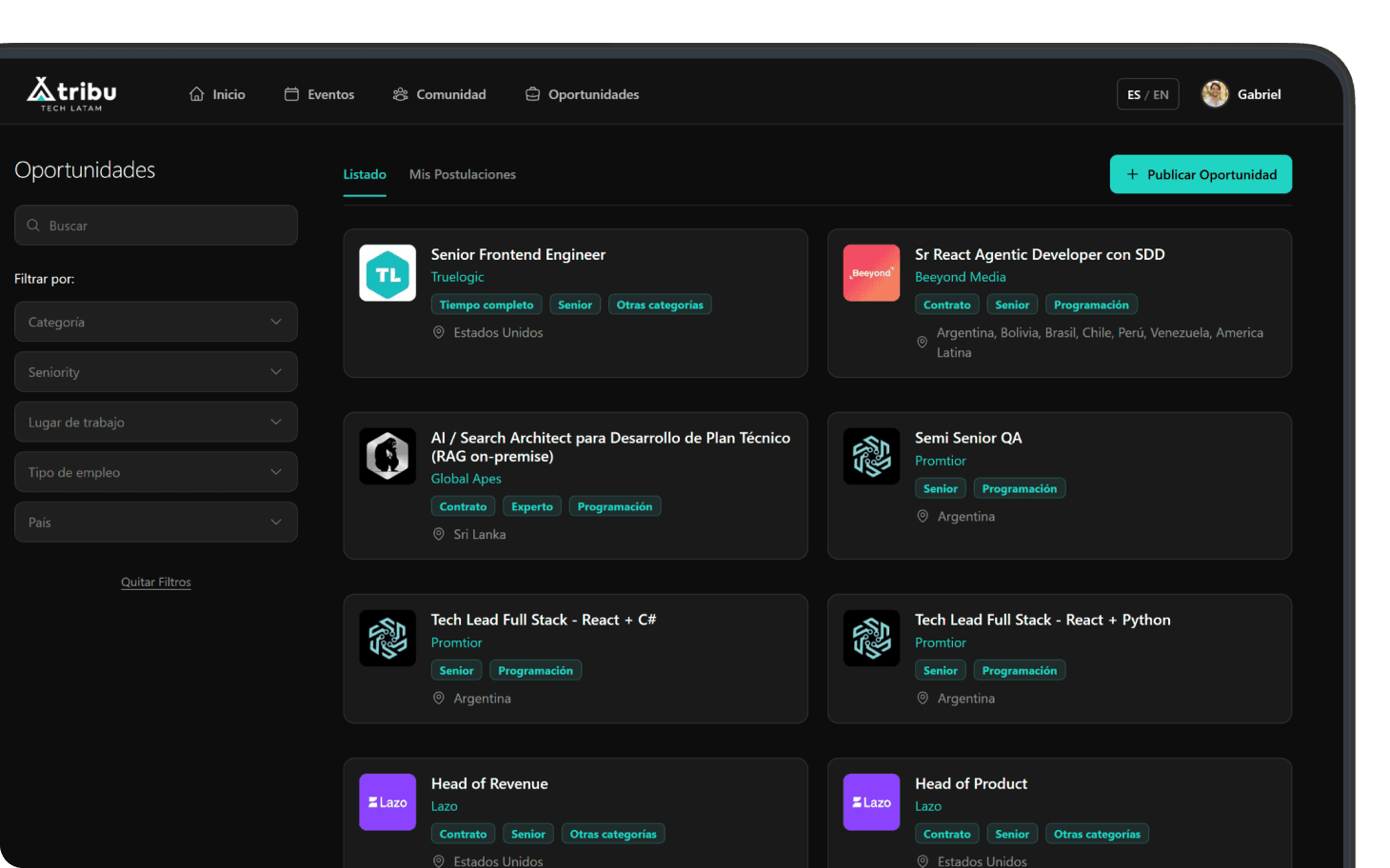
Task: Open Oportunidades in the top navigation
Action: pos(582,94)
